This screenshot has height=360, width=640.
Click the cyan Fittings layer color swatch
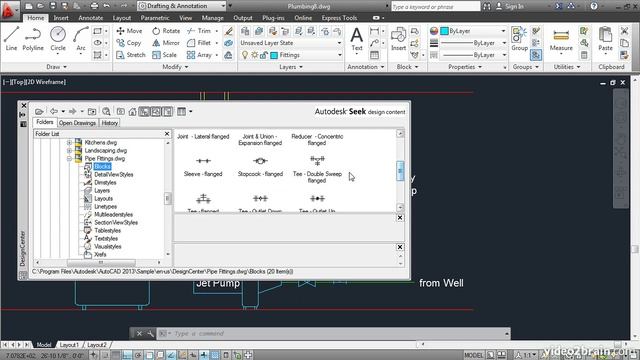coord(274,55)
